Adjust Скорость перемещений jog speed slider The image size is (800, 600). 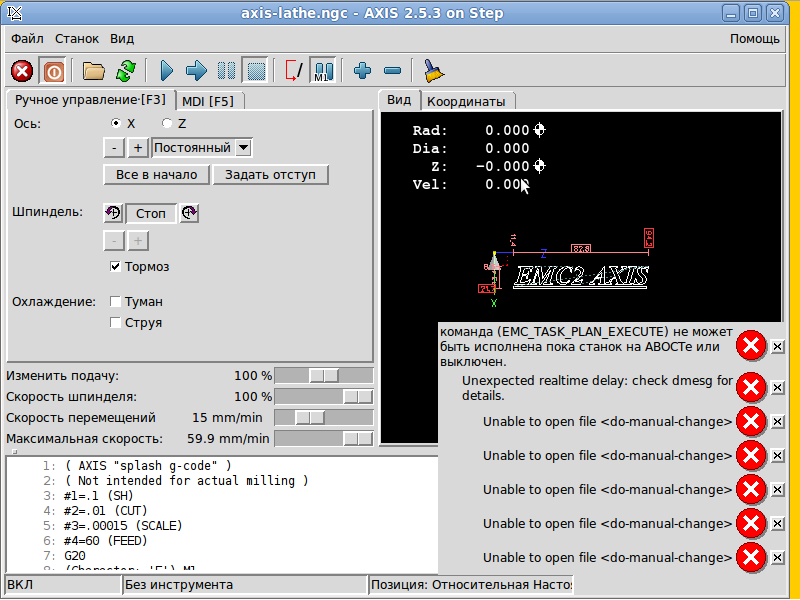[324, 417]
